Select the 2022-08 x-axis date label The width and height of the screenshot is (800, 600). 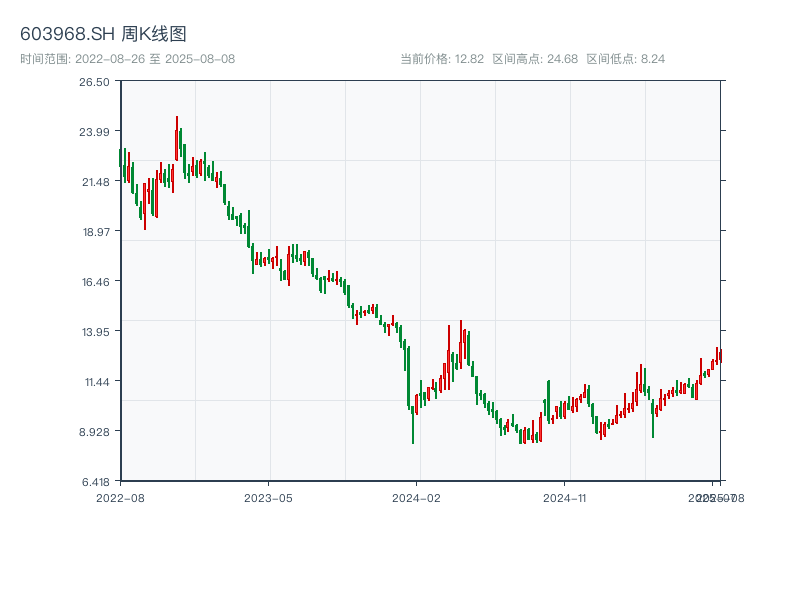pyautogui.click(x=120, y=497)
